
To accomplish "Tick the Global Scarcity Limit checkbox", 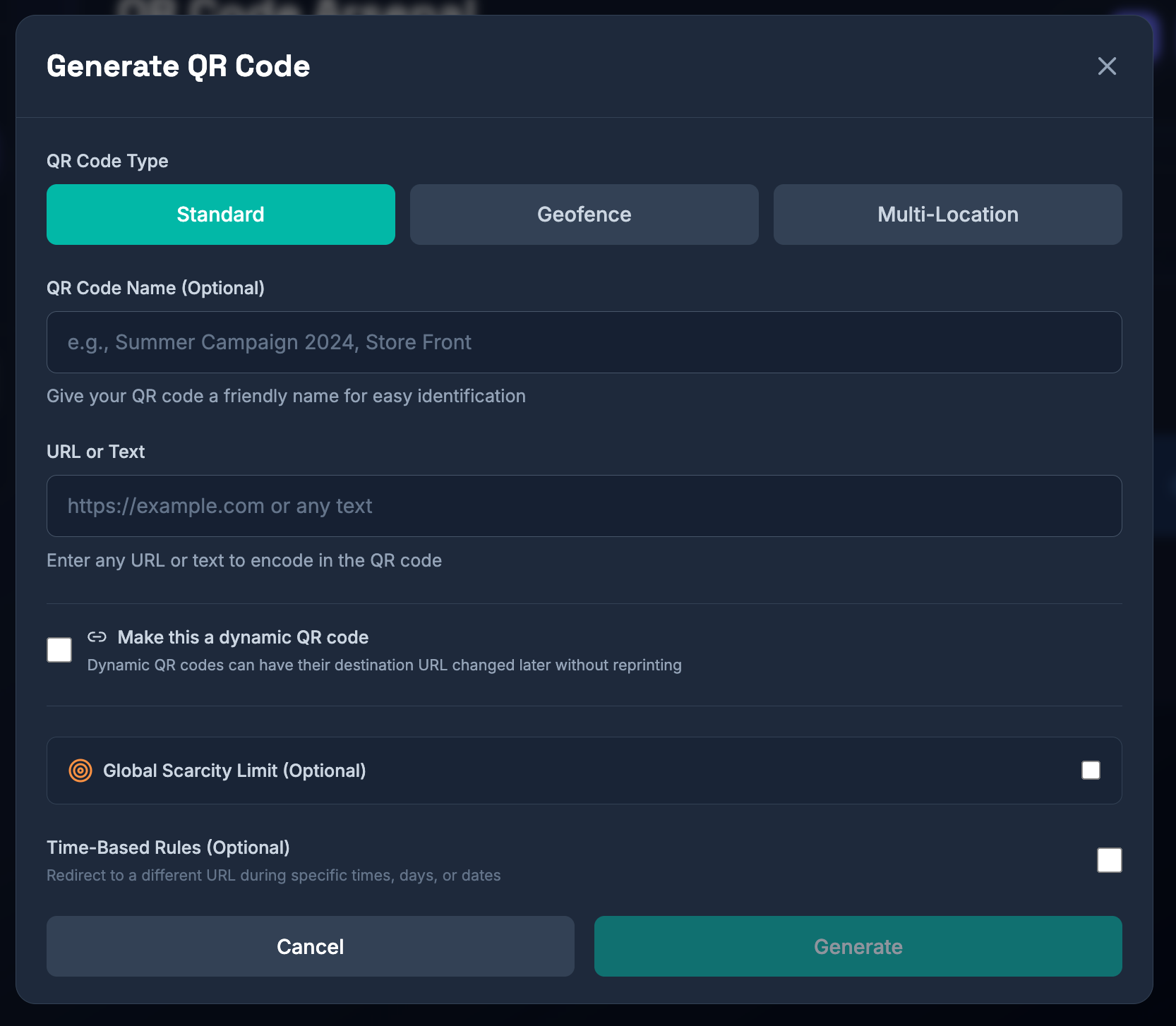I will 1091,771.
